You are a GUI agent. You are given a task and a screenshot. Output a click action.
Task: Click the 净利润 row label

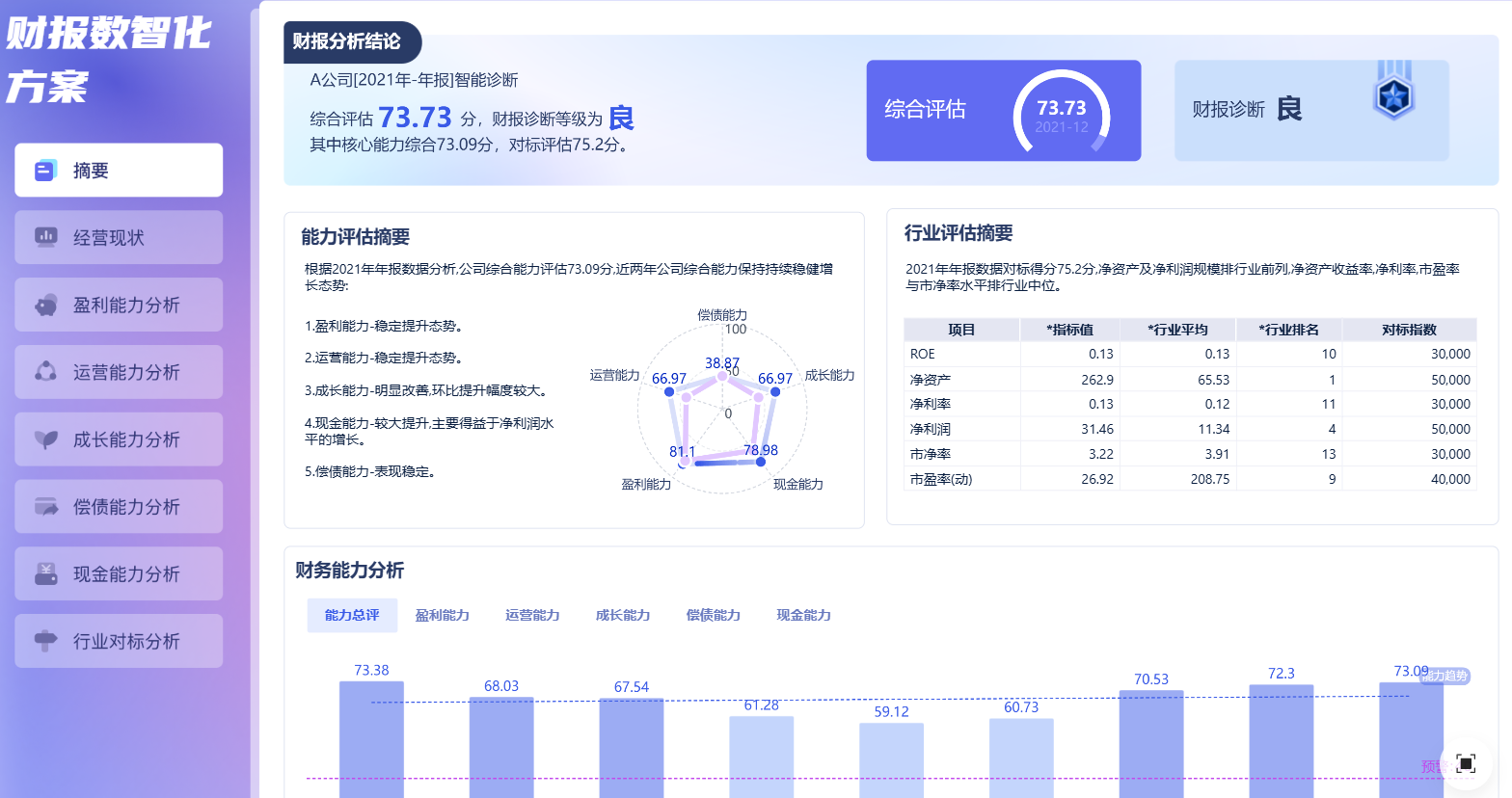[x=931, y=429]
